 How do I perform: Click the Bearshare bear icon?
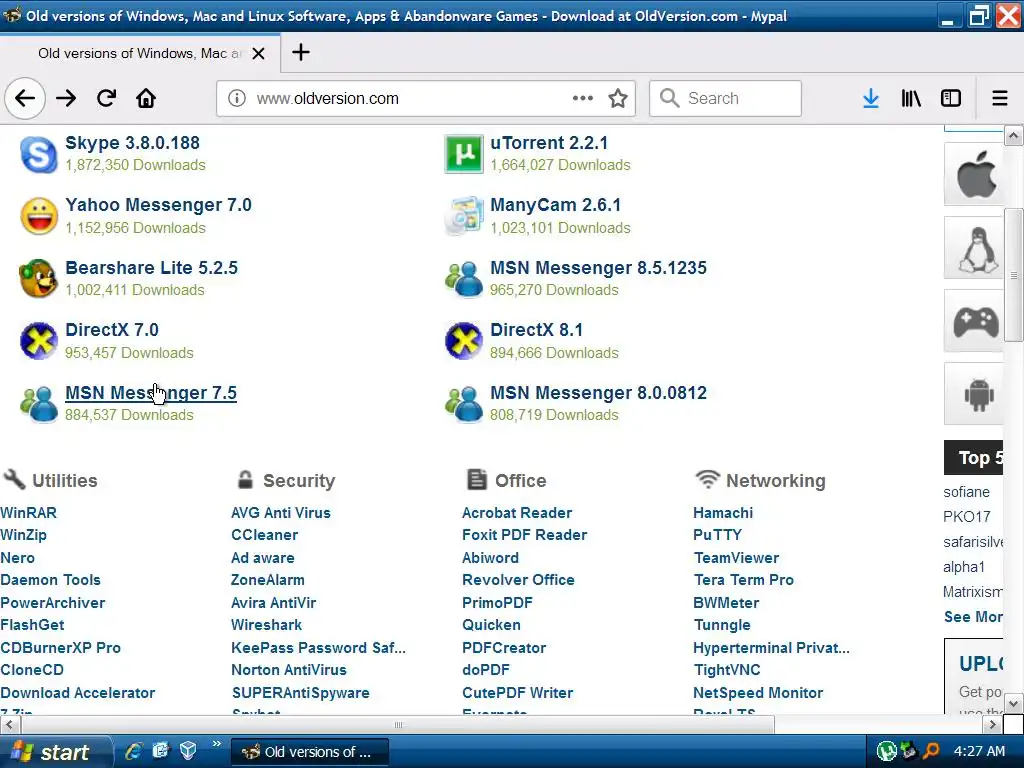click(38, 278)
